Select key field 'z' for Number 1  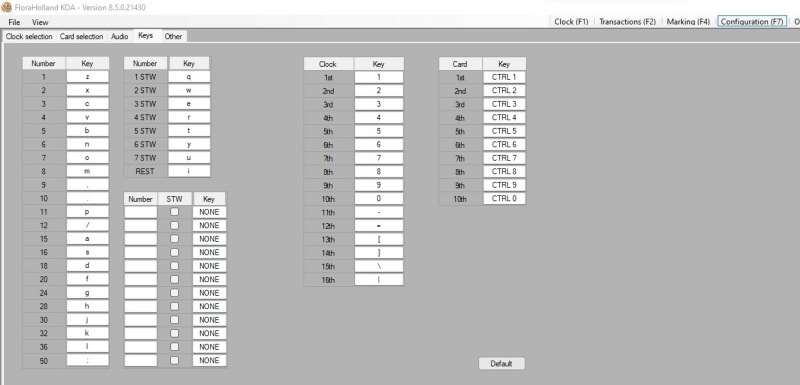point(87,76)
